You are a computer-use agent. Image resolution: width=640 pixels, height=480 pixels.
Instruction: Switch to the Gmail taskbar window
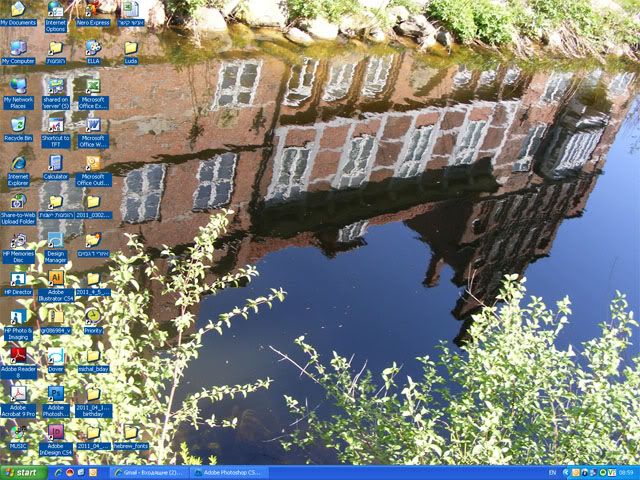tap(148, 472)
